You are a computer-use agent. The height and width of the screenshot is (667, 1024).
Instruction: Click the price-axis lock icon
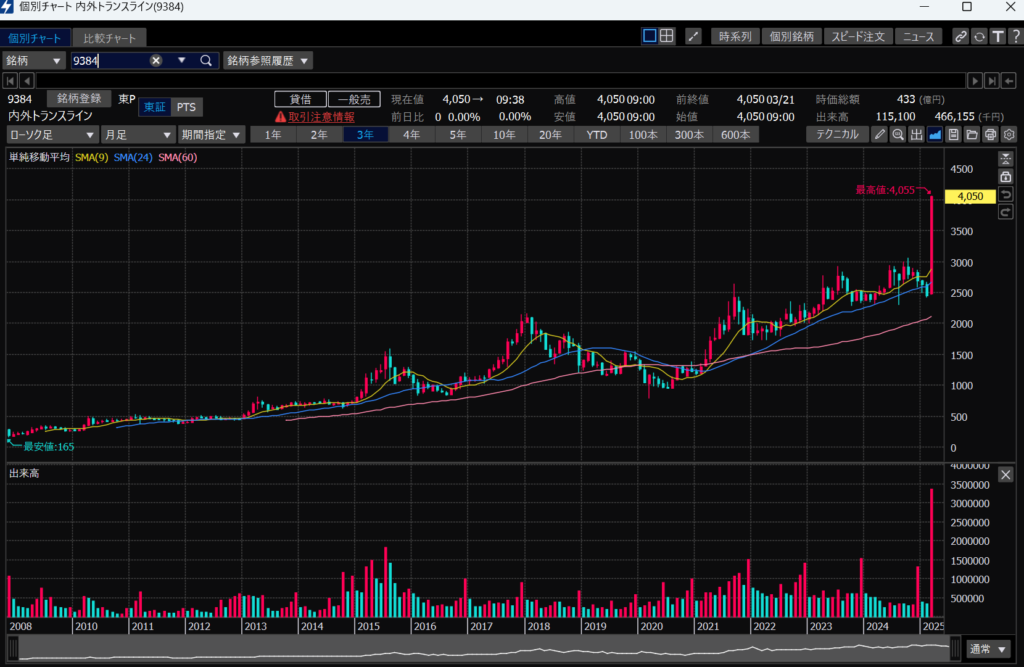coord(1005,177)
